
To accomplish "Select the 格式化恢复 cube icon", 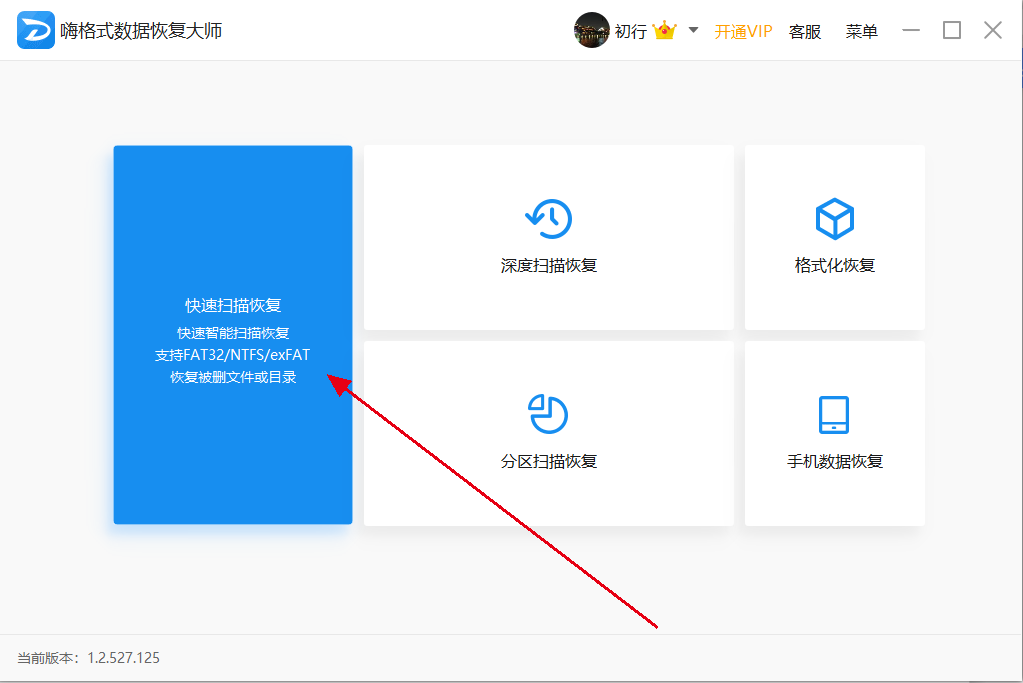I will pos(834,219).
